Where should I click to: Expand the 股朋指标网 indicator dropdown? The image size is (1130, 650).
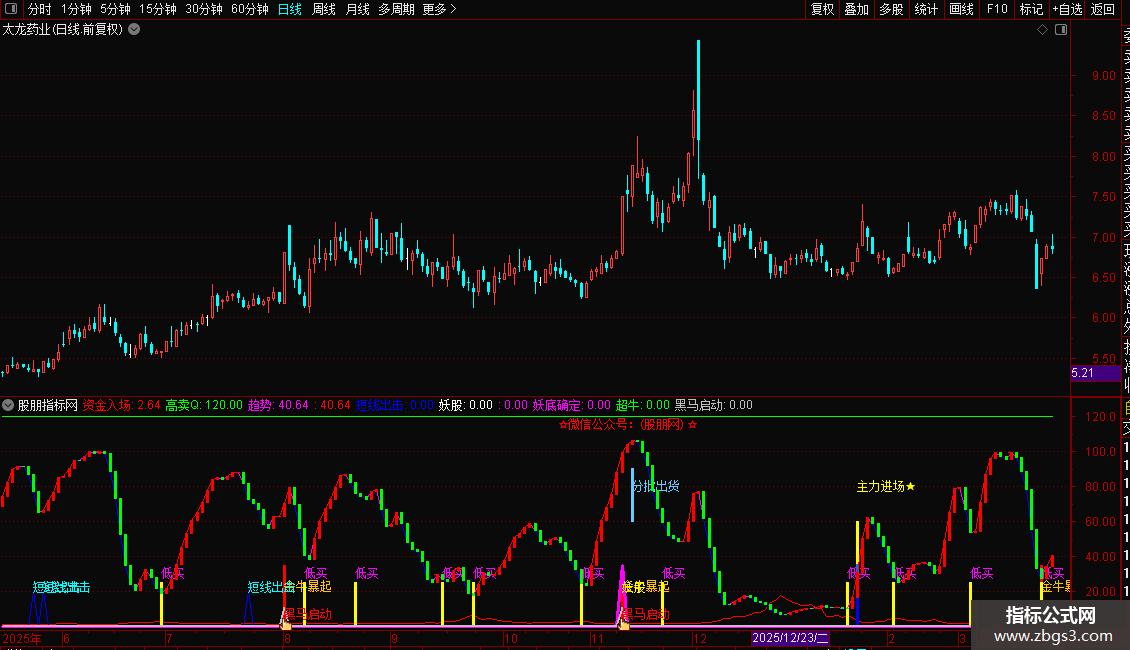[x=8, y=405]
